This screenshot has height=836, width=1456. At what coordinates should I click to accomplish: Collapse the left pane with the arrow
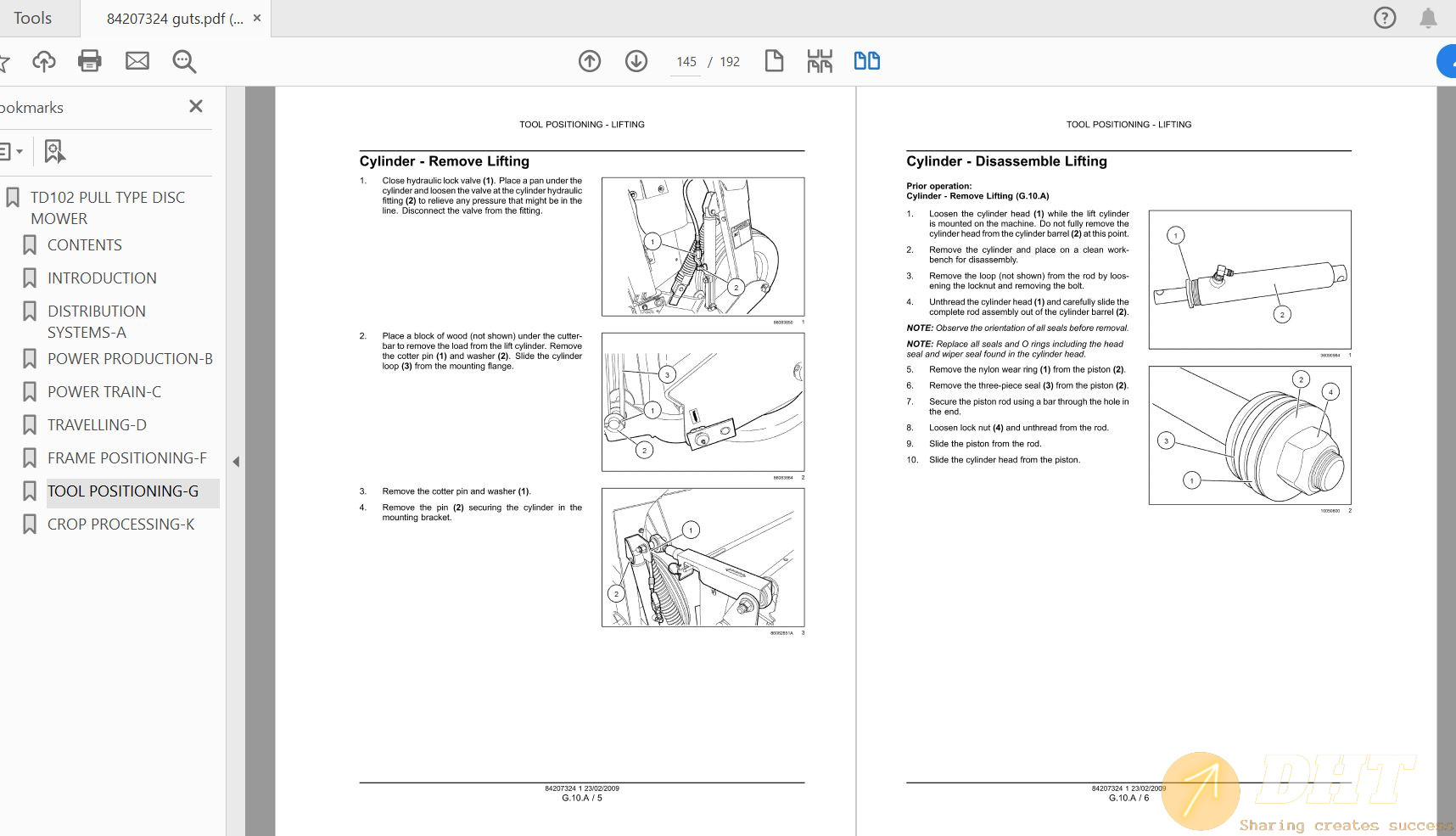(236, 462)
